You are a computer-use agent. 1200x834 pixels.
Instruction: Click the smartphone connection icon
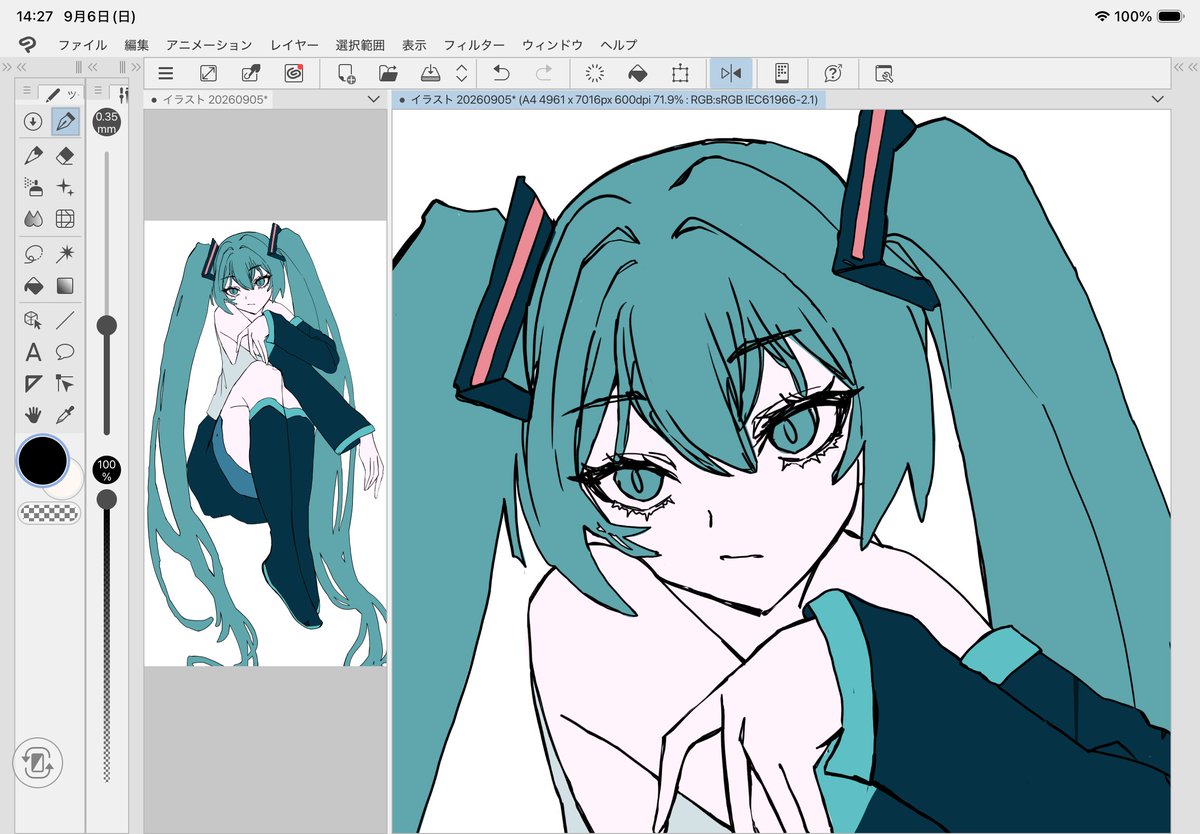[782, 73]
